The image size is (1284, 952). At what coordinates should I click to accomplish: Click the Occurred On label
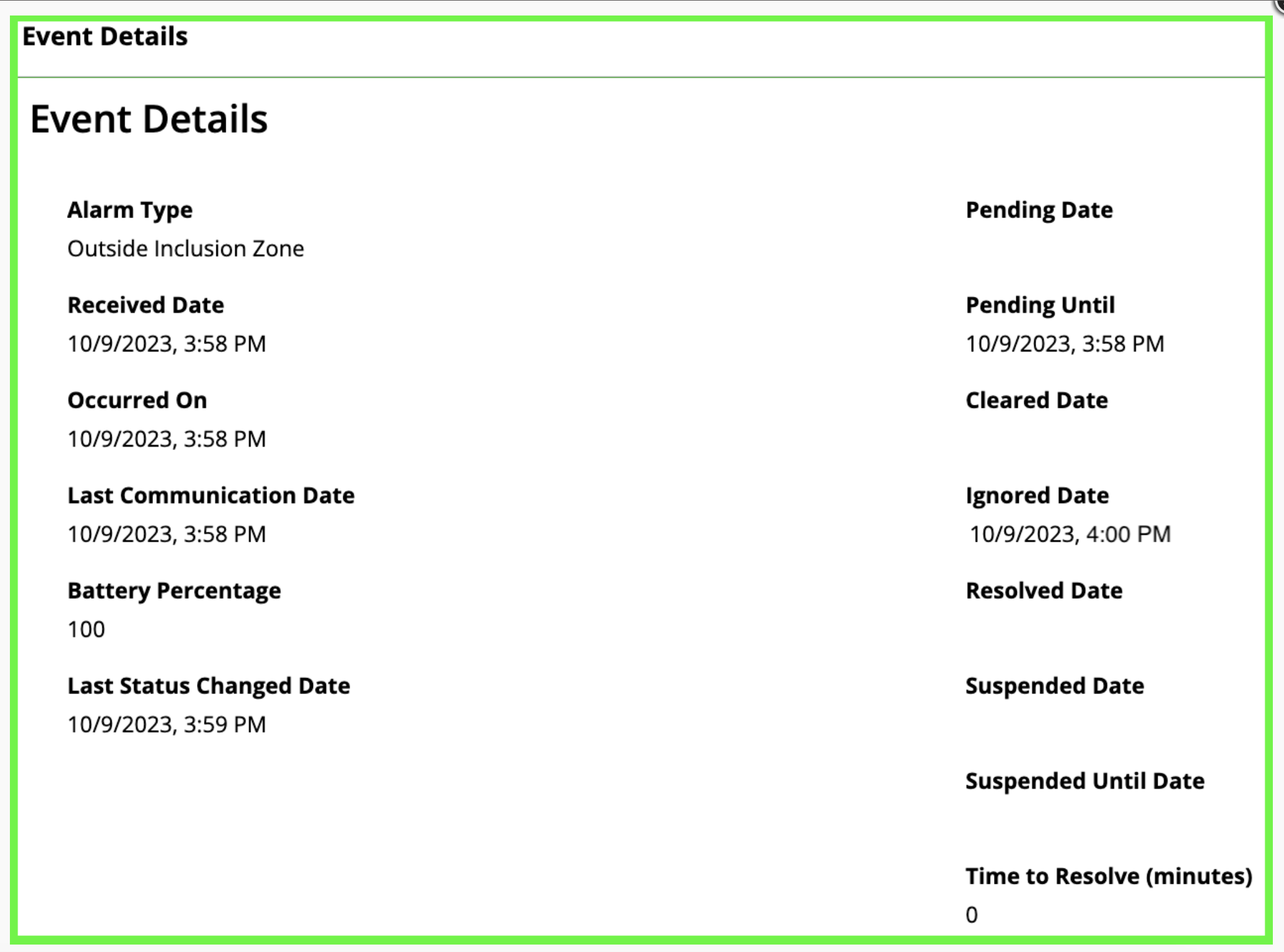[x=137, y=400]
